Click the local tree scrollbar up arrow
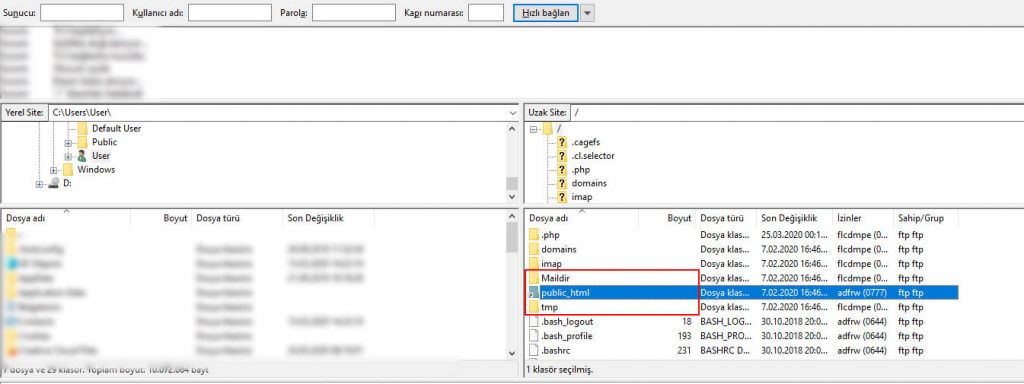 pyautogui.click(x=513, y=128)
